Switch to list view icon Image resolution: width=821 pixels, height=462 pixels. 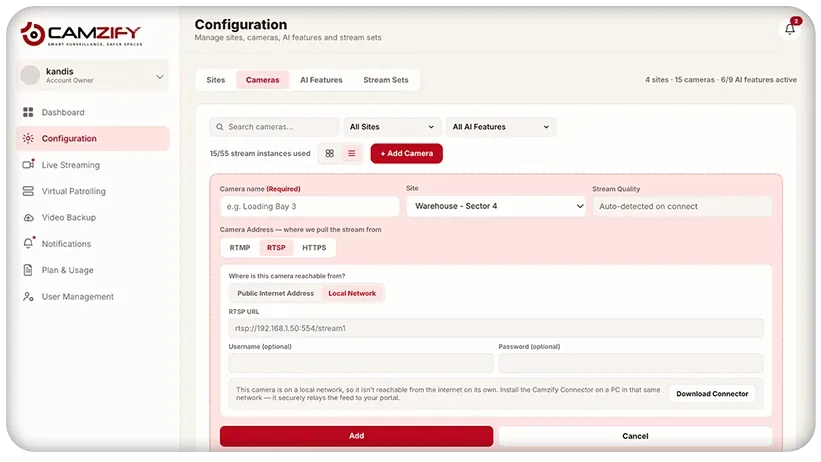pyautogui.click(x=351, y=153)
